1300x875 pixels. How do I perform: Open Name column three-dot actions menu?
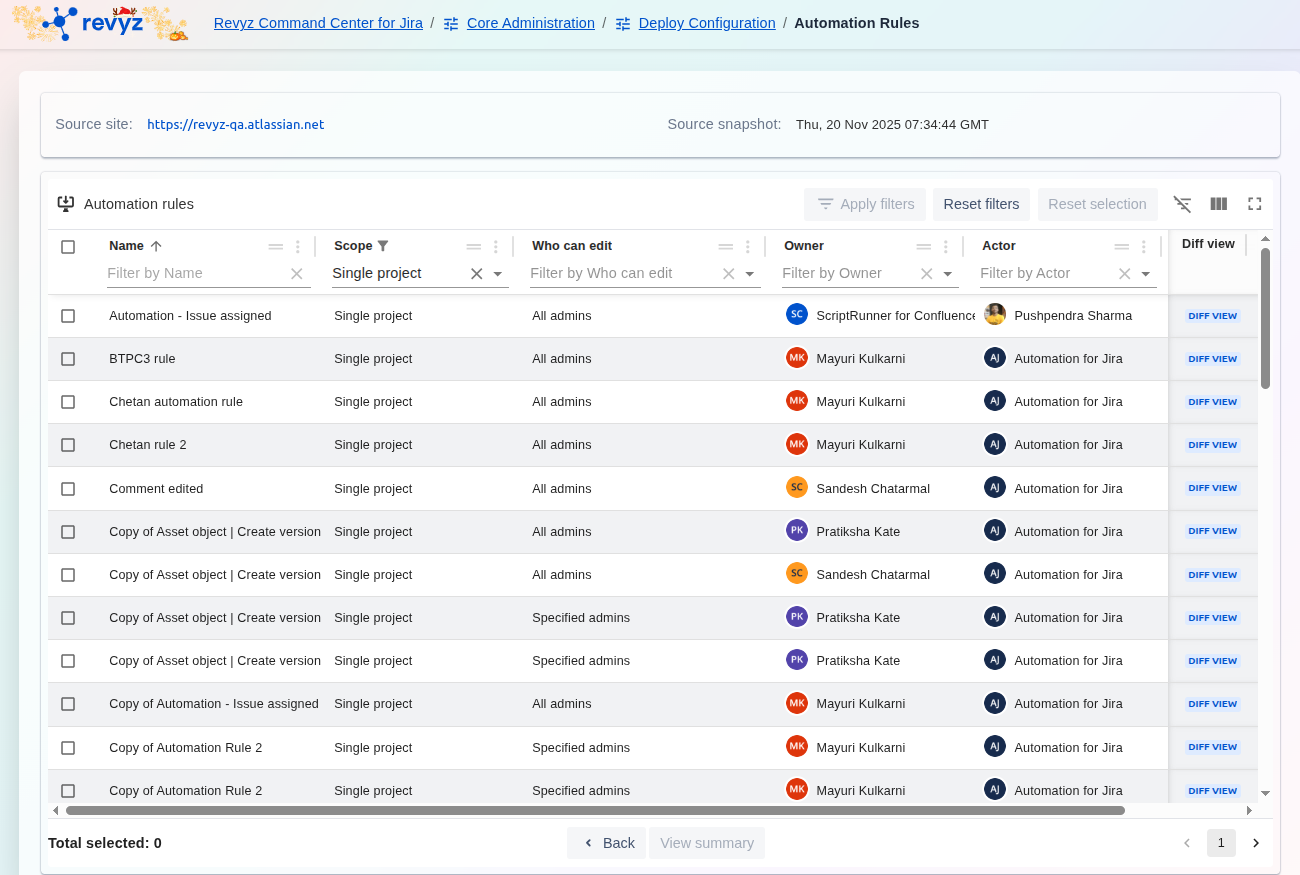297,247
